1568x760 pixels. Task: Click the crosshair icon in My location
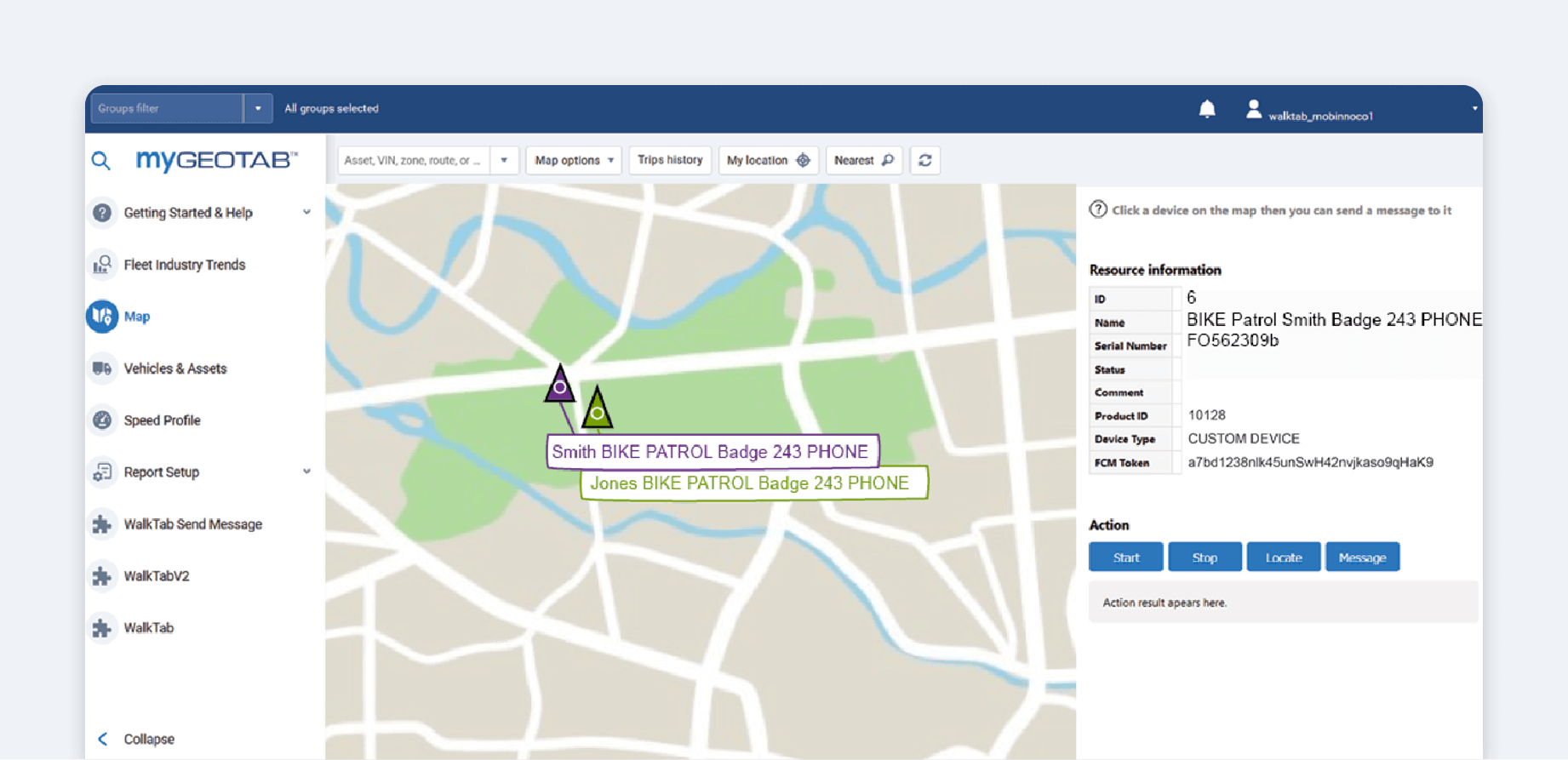coord(803,160)
